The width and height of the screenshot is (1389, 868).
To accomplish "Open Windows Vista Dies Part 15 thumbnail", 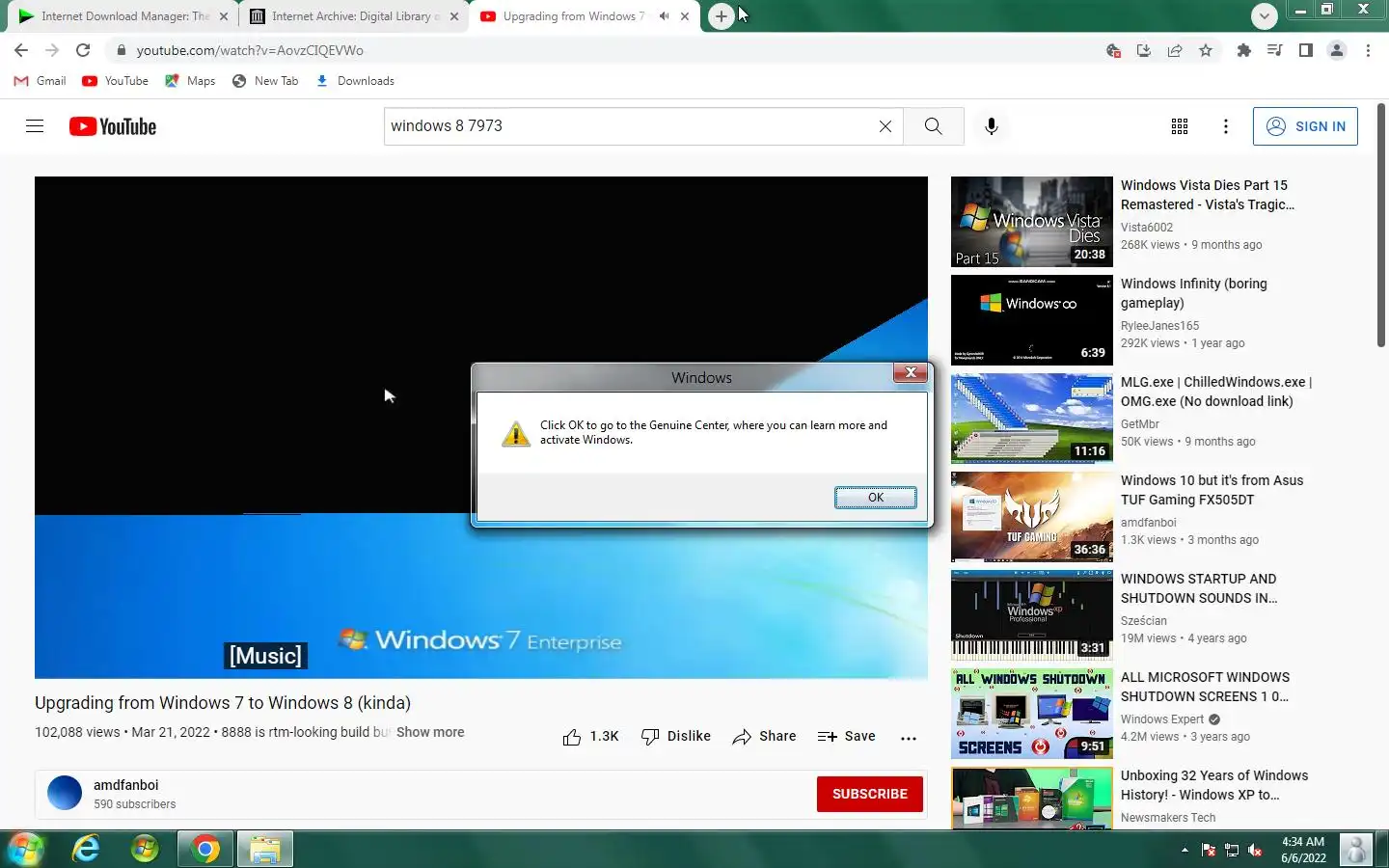I will pyautogui.click(x=1032, y=222).
